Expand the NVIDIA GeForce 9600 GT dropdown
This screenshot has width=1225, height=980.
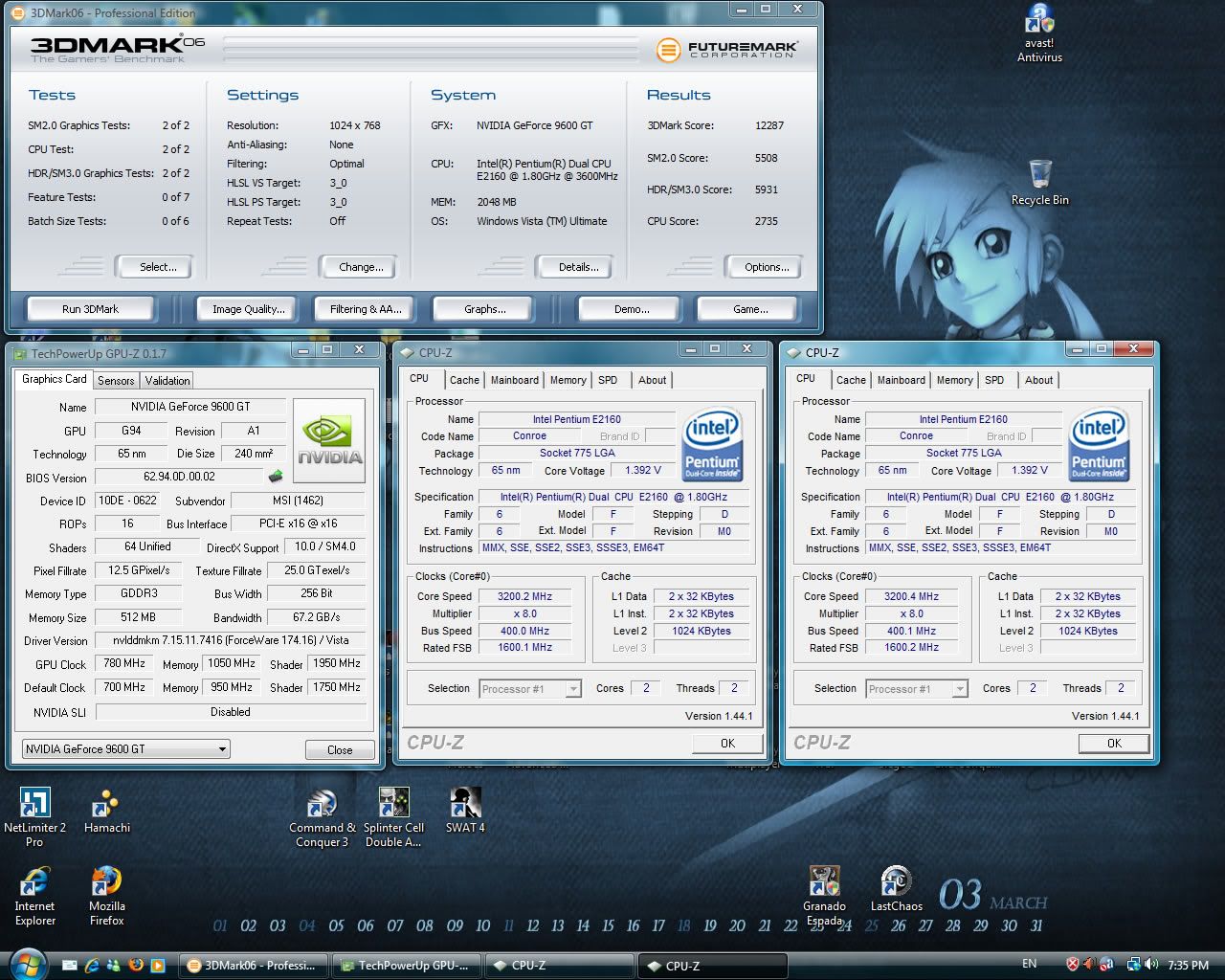coord(222,749)
